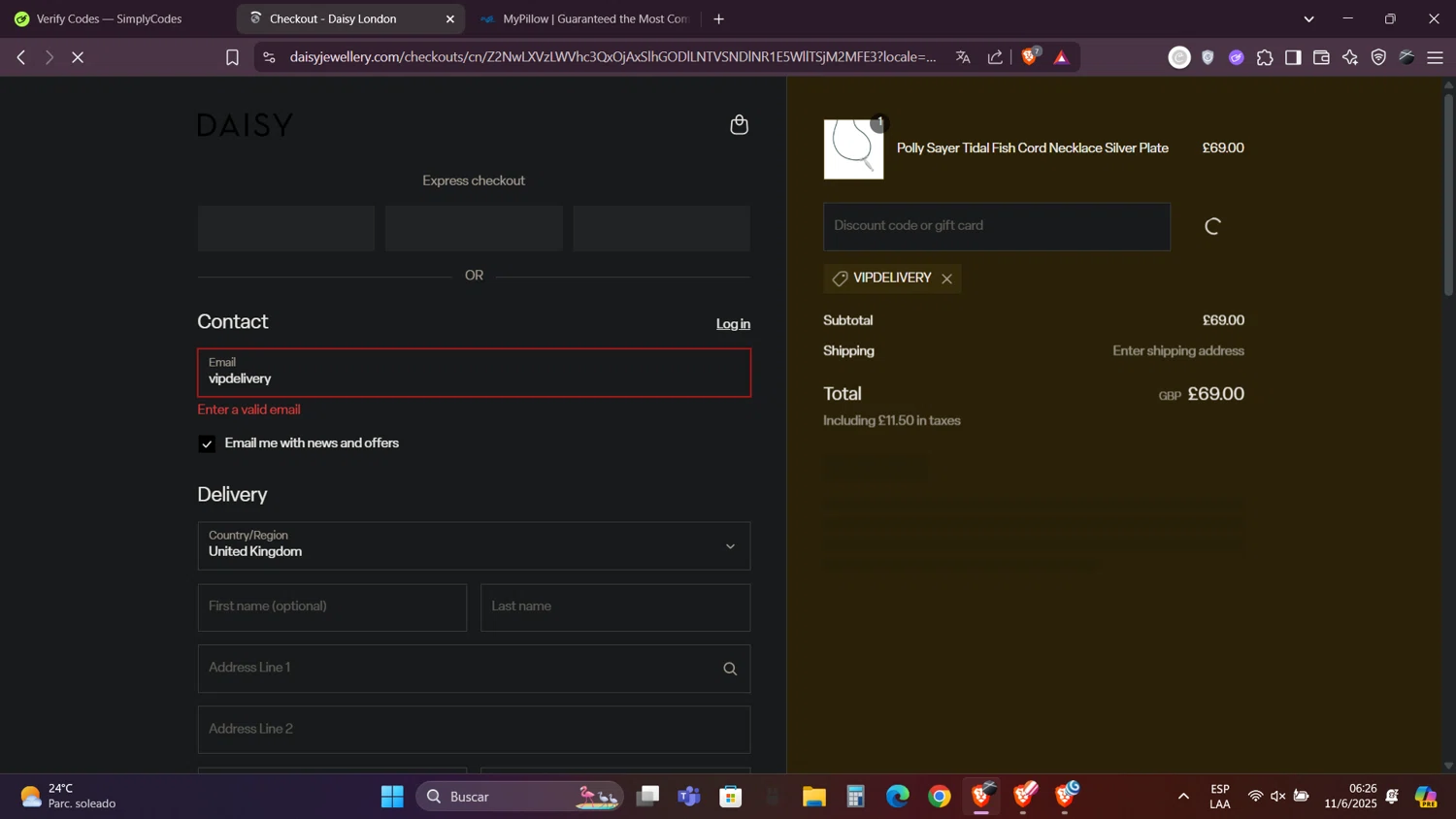Go back in browser history
The height and width of the screenshot is (819, 1456).
(21, 57)
